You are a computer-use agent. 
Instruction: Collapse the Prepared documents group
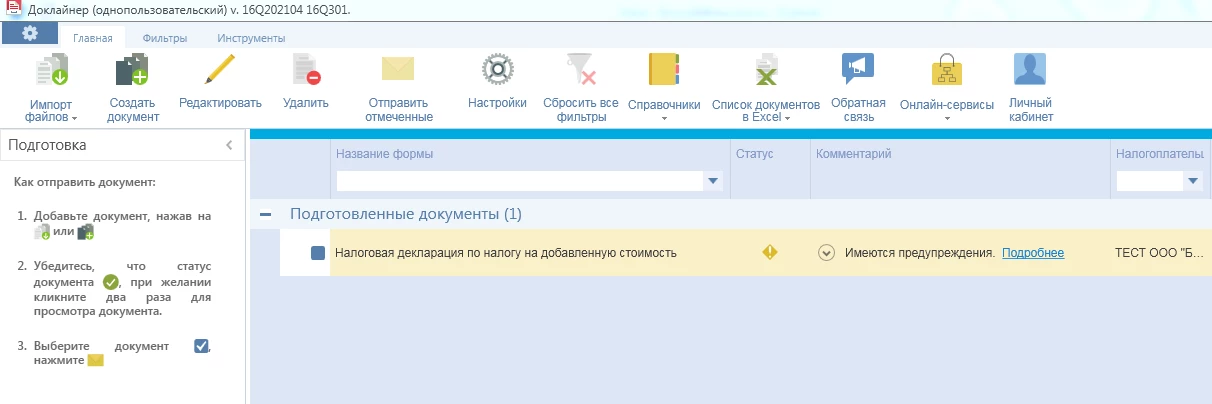tap(265, 214)
